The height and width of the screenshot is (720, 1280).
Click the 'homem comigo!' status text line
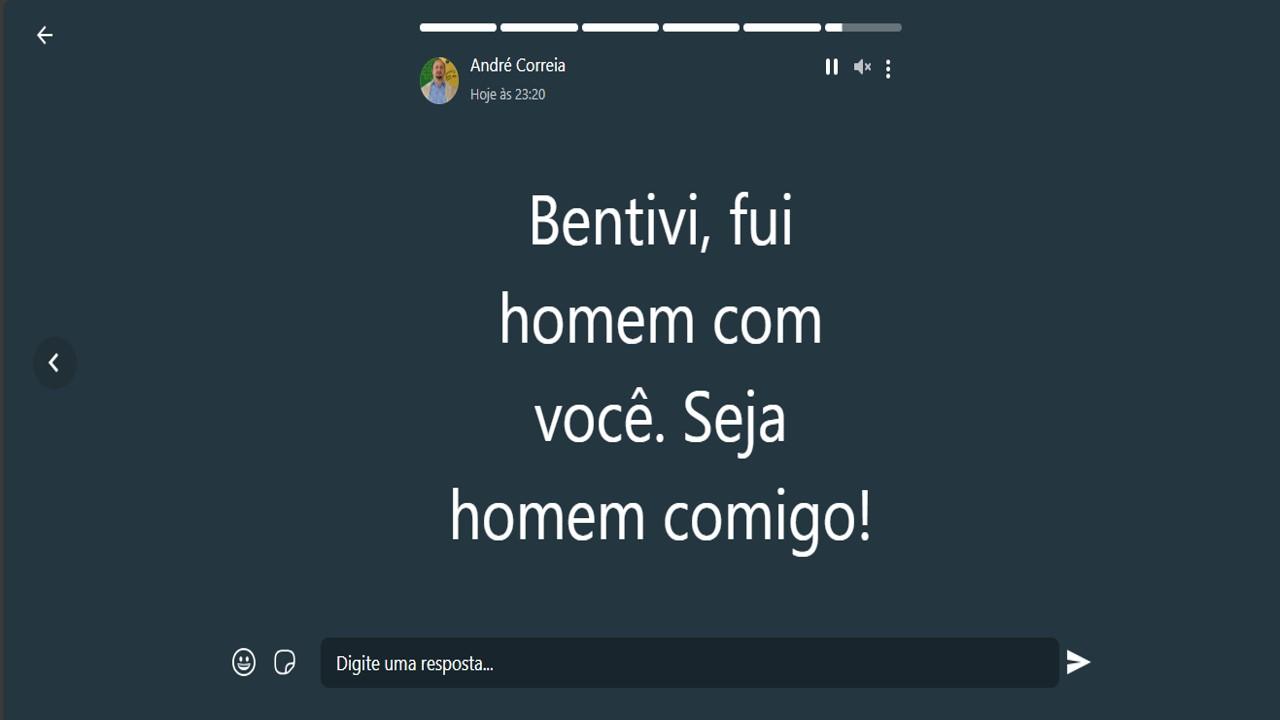coord(661,518)
